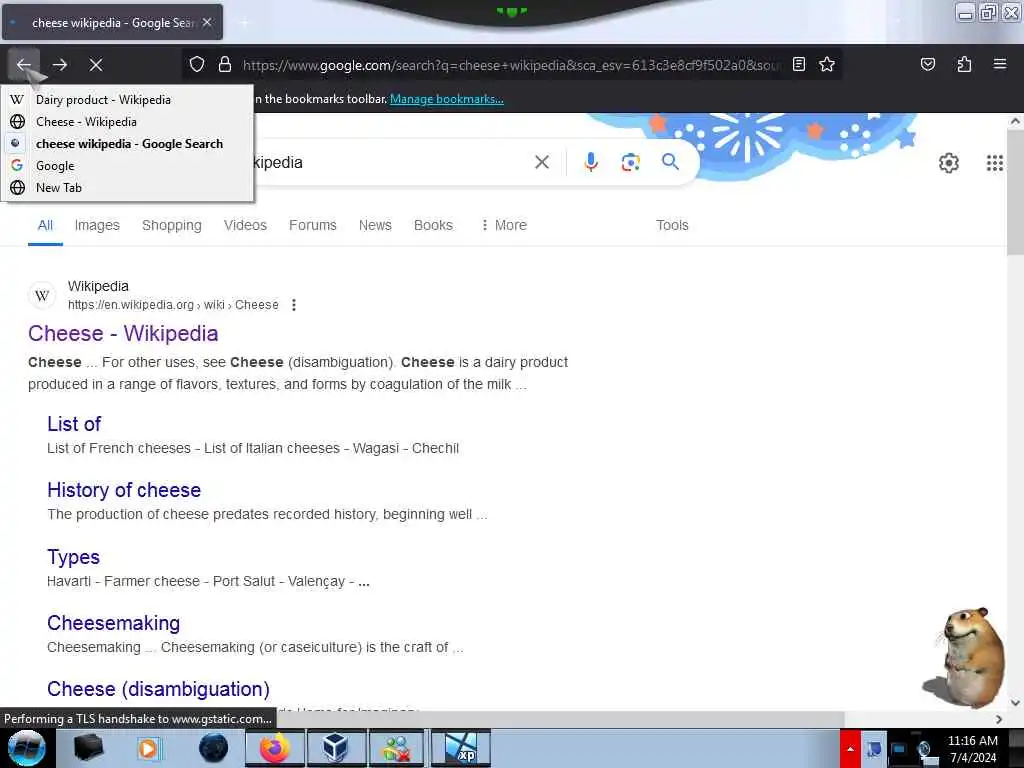Screen dimensions: 1024x768
Task: Stop loading the page with the X button
Action: tap(96, 65)
